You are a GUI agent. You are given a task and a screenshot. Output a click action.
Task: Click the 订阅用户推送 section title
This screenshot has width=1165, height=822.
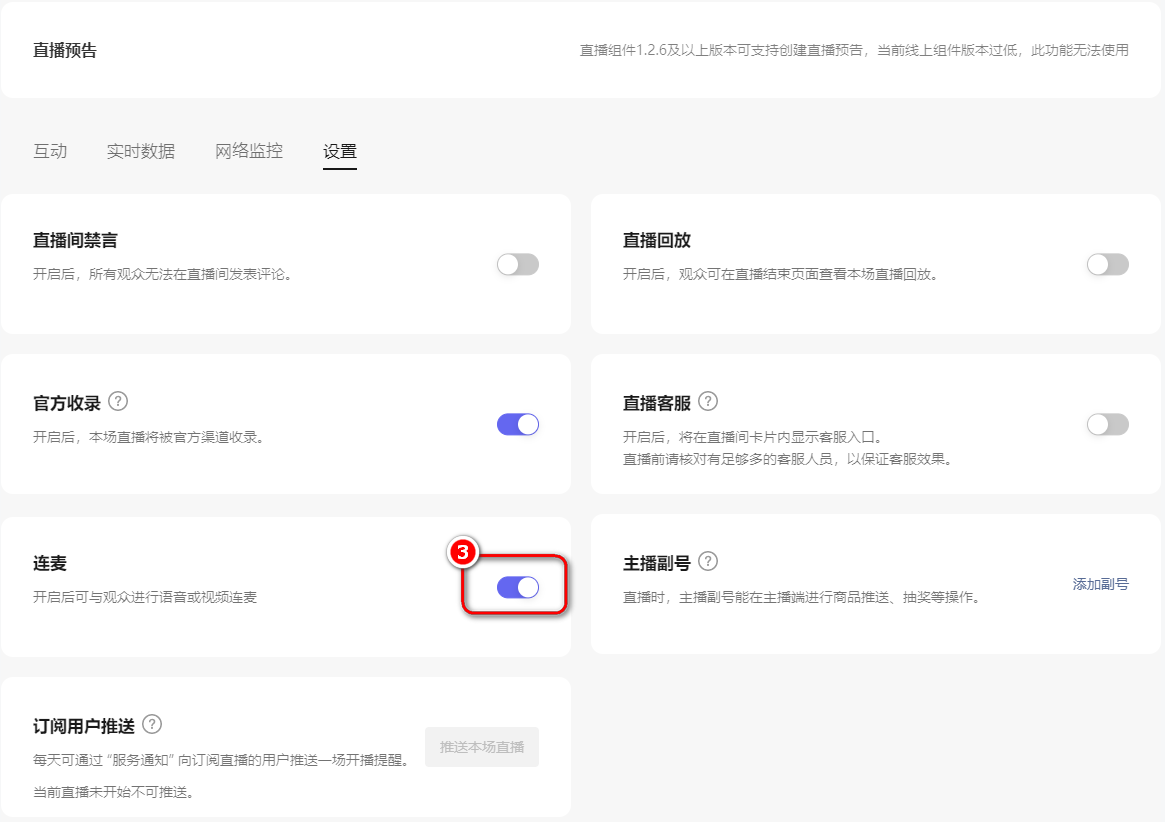tap(84, 726)
